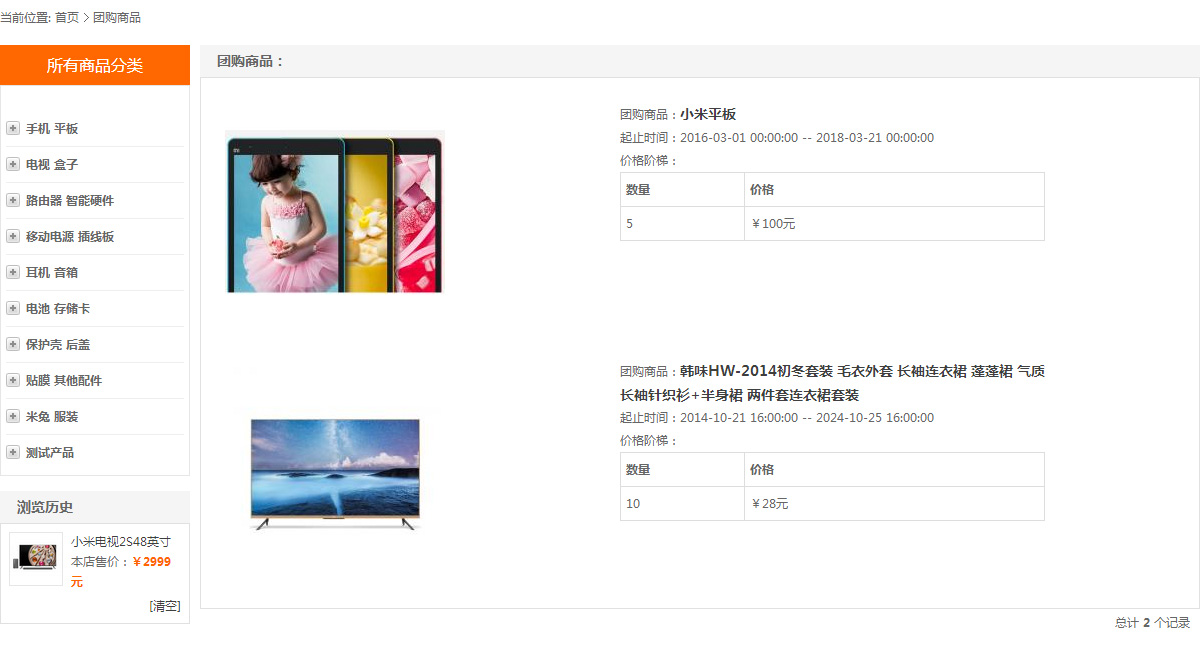Expand the 手机 平板 category plus icon
Screen dimensions: 1200x645
coord(13,128)
